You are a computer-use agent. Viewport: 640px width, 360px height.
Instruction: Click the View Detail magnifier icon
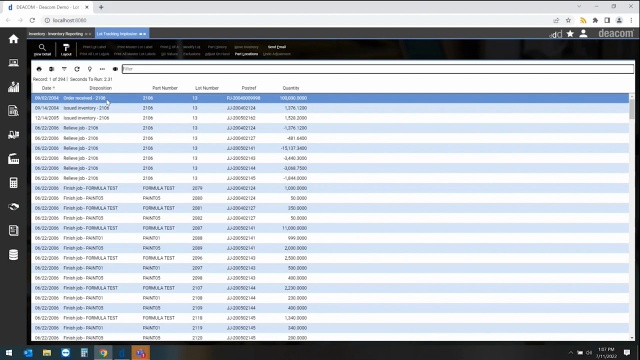click(x=42, y=49)
